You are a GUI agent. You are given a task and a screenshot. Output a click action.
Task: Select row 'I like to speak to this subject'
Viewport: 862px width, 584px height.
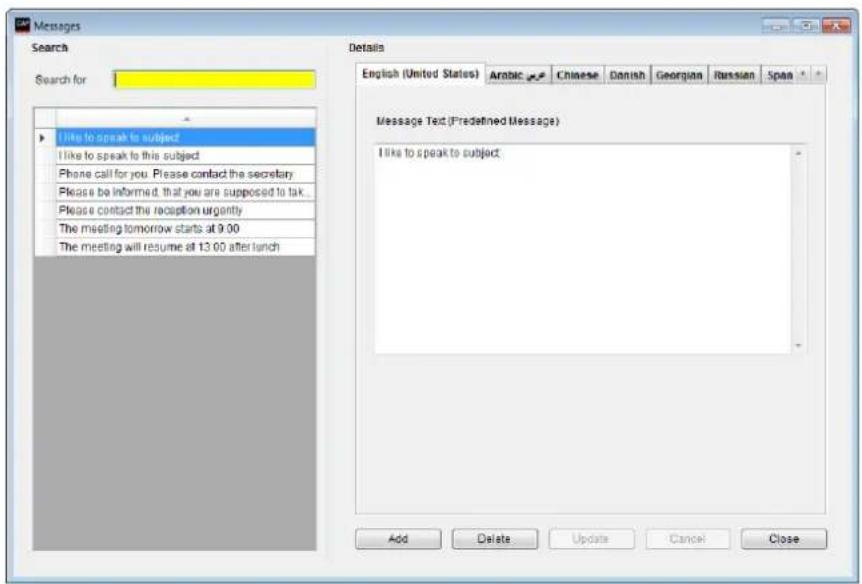186,156
